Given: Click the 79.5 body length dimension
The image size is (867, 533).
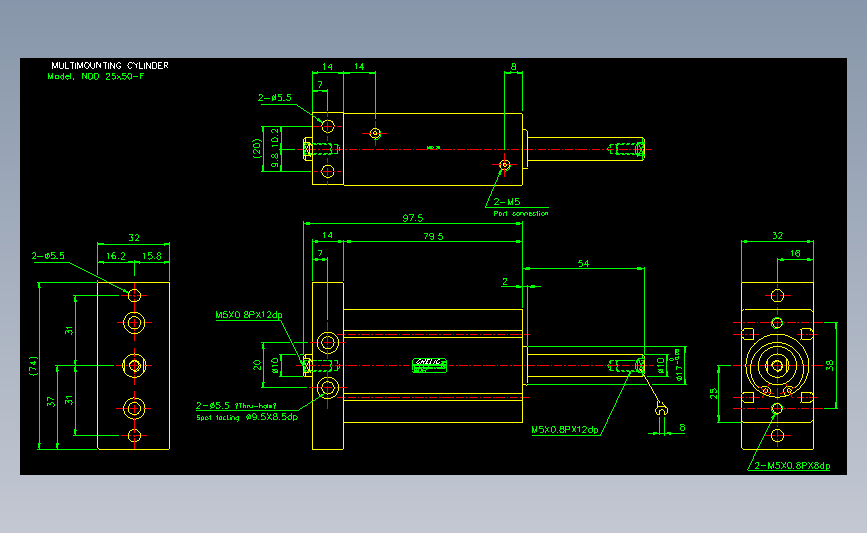Looking at the screenshot, I should (x=433, y=236).
